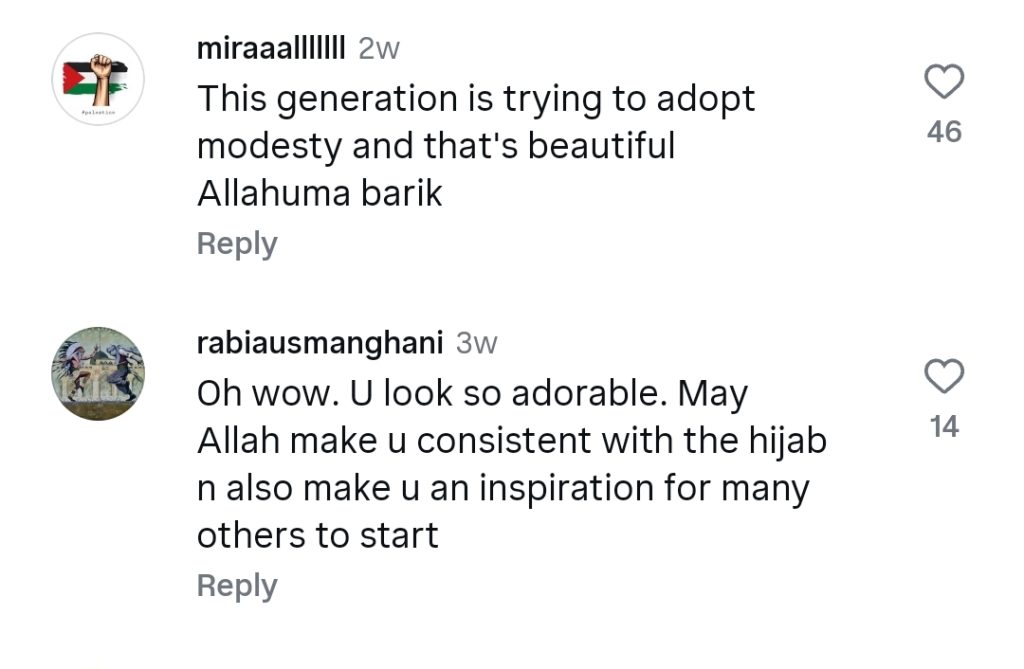1024x669 pixels.
Task: Visit the miraaalllllll username link
Action: (x=271, y=49)
